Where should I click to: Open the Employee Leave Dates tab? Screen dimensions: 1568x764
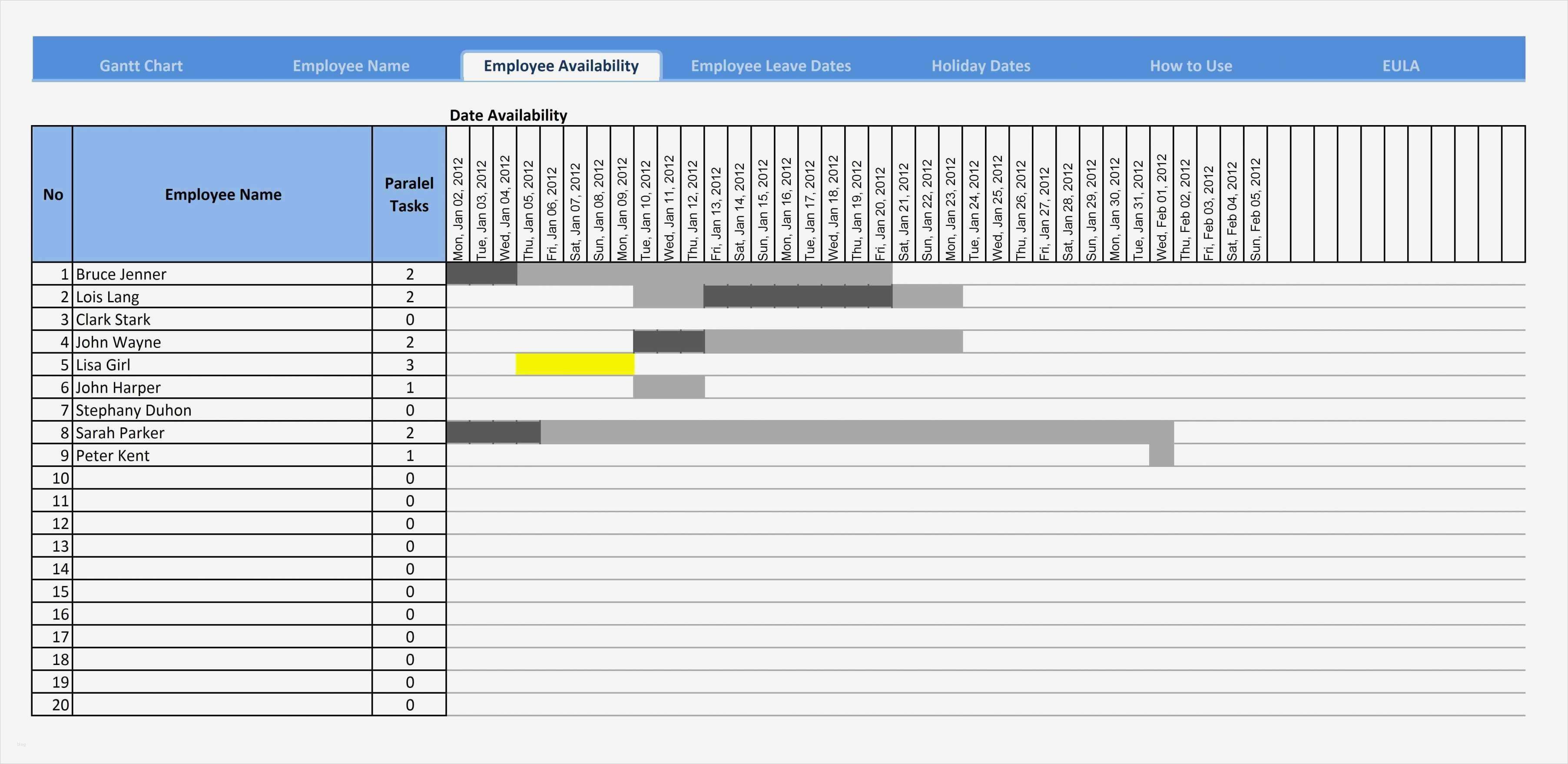coord(771,65)
